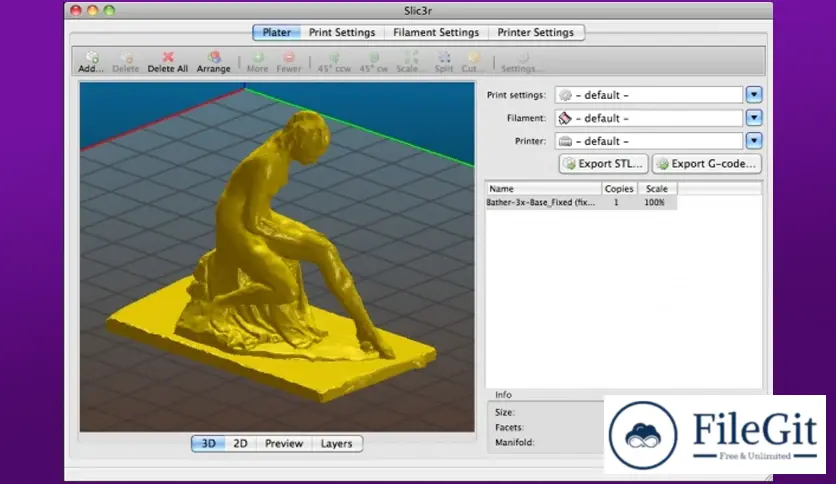The height and width of the screenshot is (484, 836).
Task: Open the Filament preset dropdown
Action: point(649,118)
